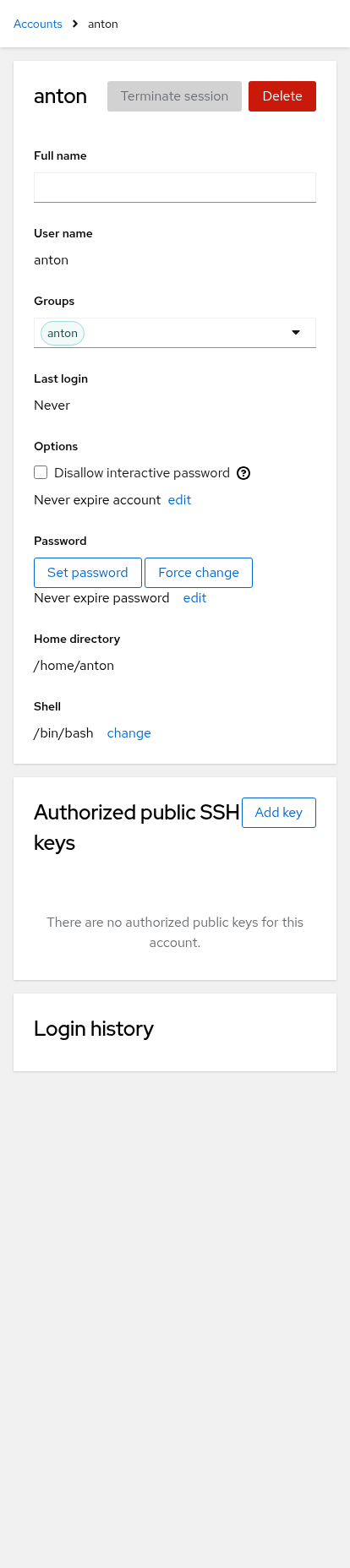Expand the Groups dropdown arrow
350x1568 pixels.
point(296,333)
